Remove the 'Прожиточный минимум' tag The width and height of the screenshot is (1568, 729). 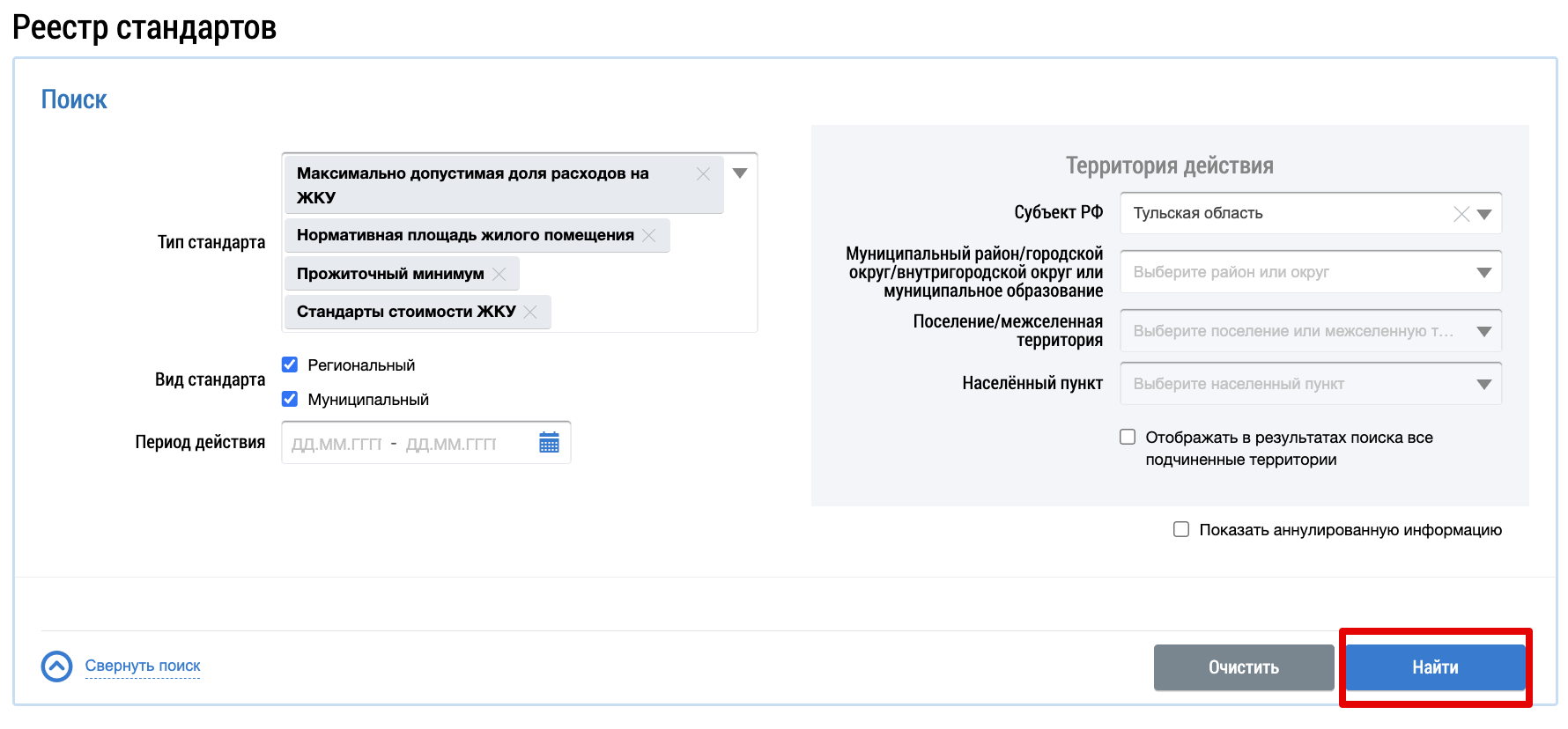pyautogui.click(x=499, y=274)
